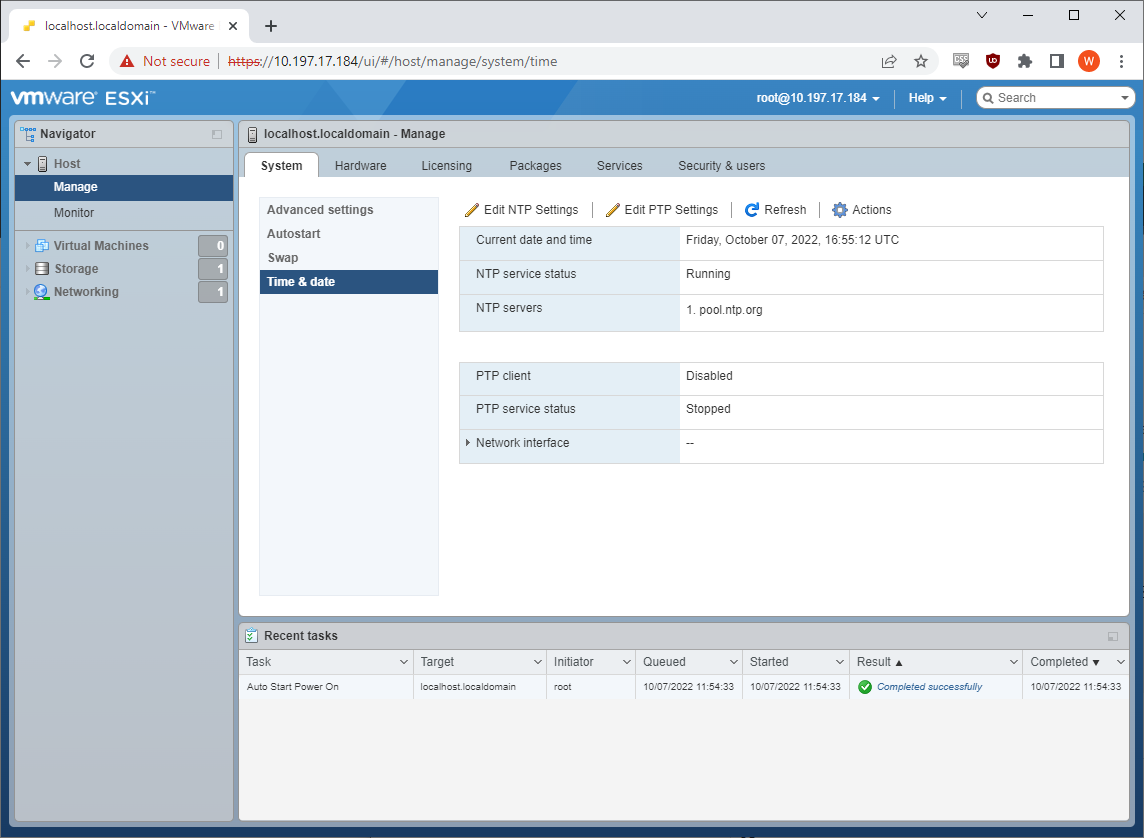The height and width of the screenshot is (838, 1144).
Task: Click the Edit PTP Settings pencil icon
Action: [613, 210]
